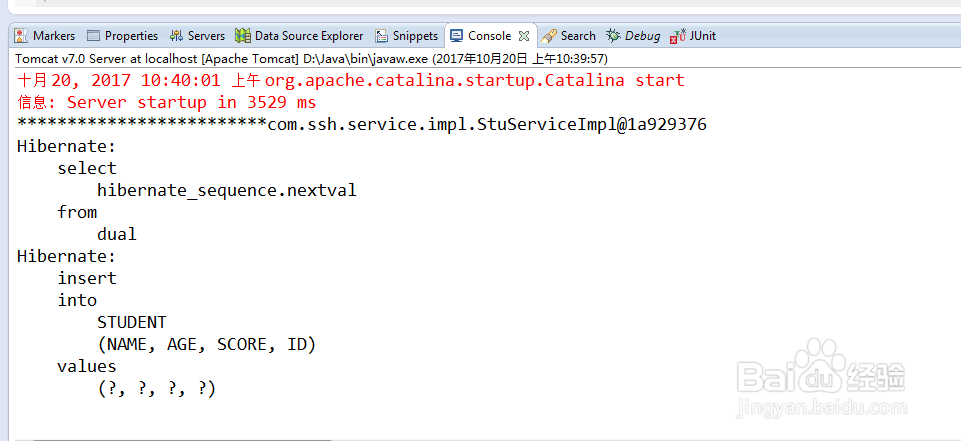The height and width of the screenshot is (441, 961).
Task: Click the JUnit view icon
Action: point(678,36)
